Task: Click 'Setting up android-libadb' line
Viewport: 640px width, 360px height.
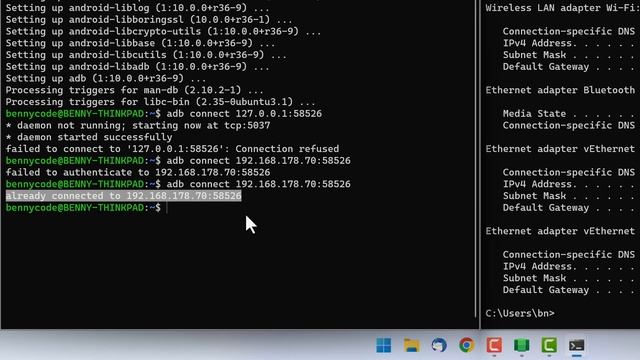Action: (x=138, y=67)
